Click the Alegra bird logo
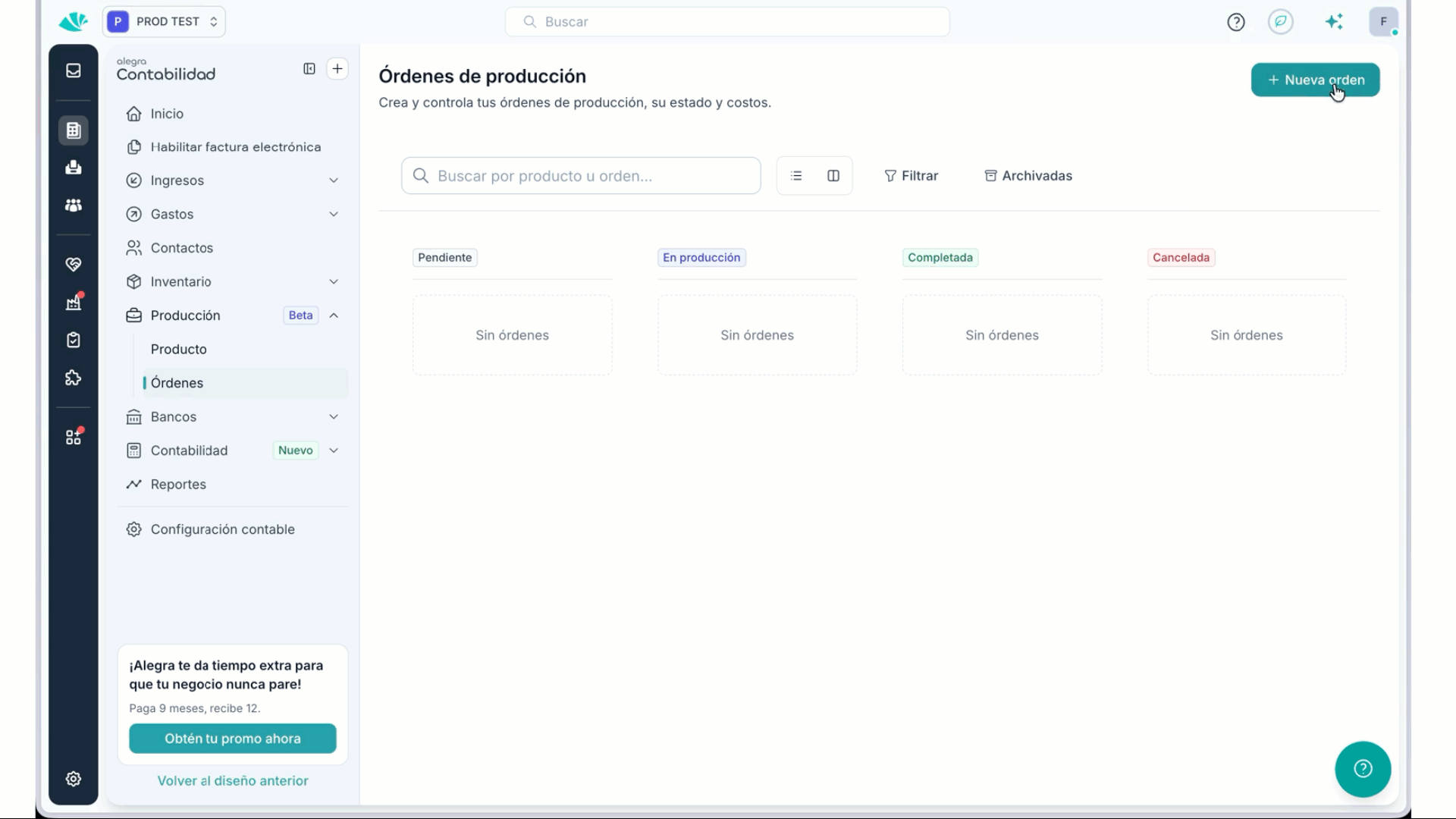The image size is (1456, 819). tap(73, 22)
